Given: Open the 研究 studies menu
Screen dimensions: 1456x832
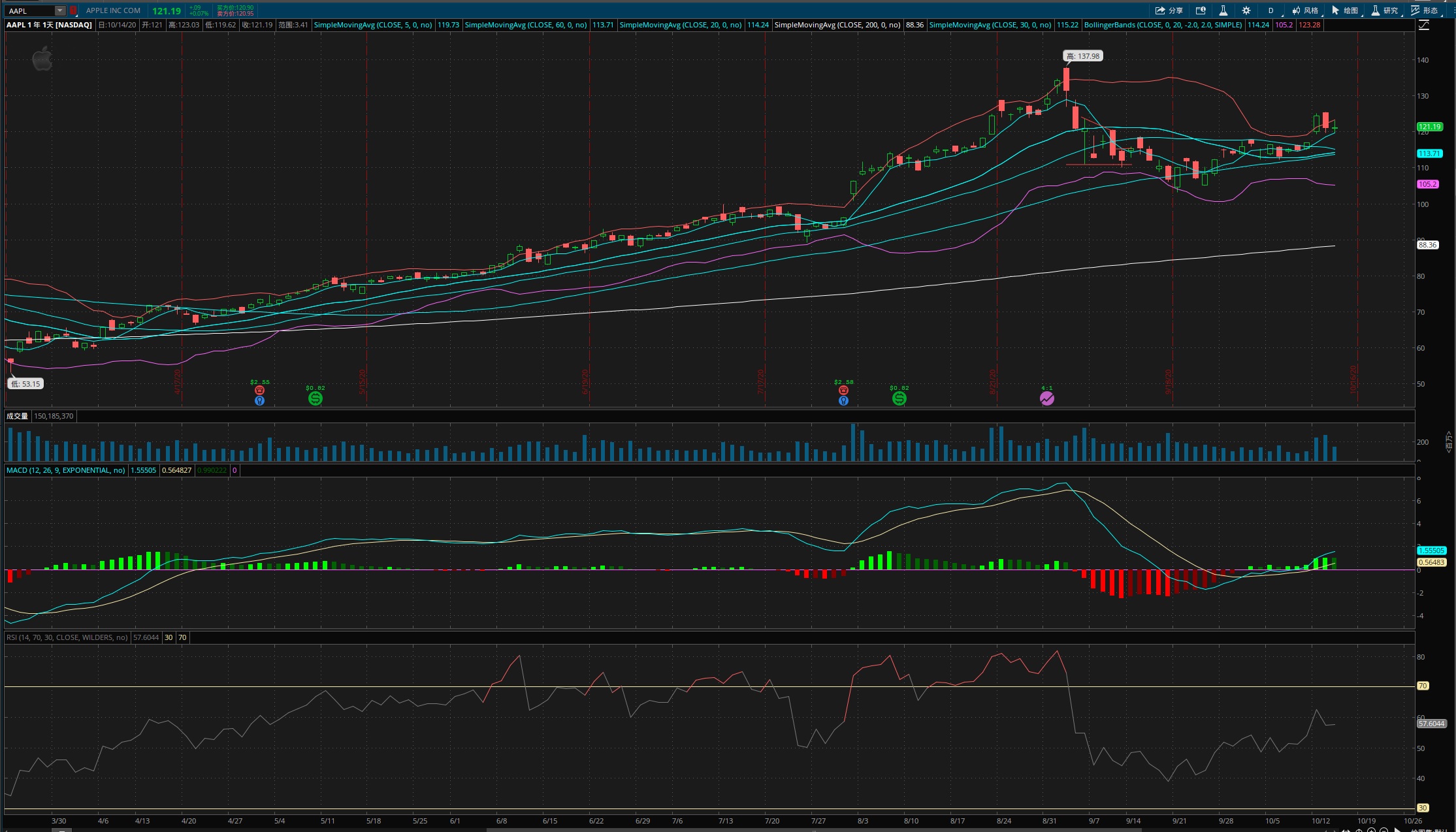Looking at the screenshot, I should 1385,10.
